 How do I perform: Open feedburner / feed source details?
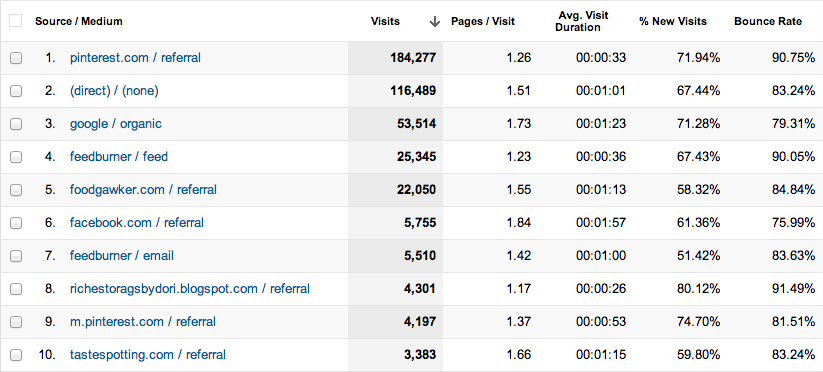119,156
